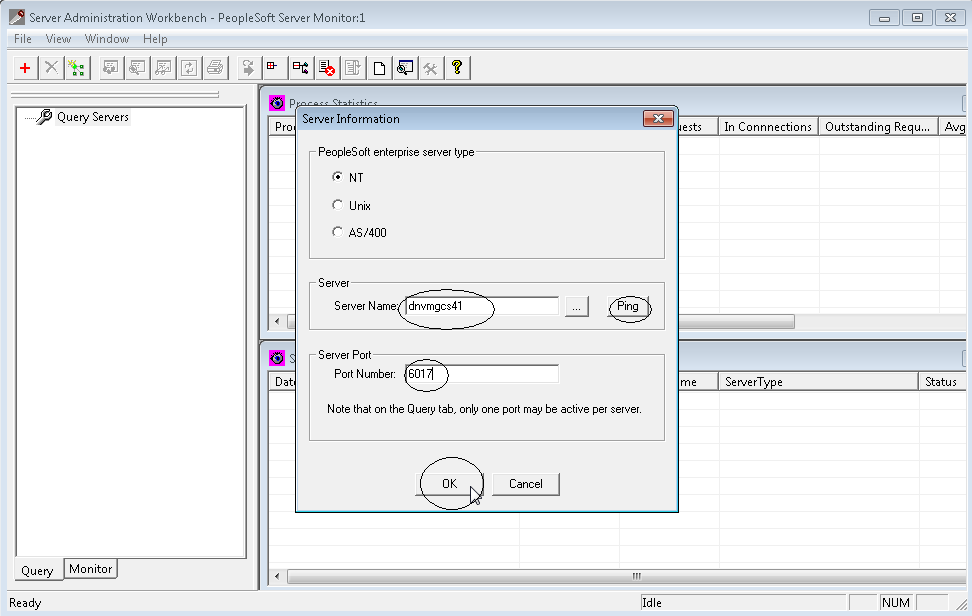Select the NT server type radio button
This screenshot has height=616, width=972.
click(x=337, y=177)
